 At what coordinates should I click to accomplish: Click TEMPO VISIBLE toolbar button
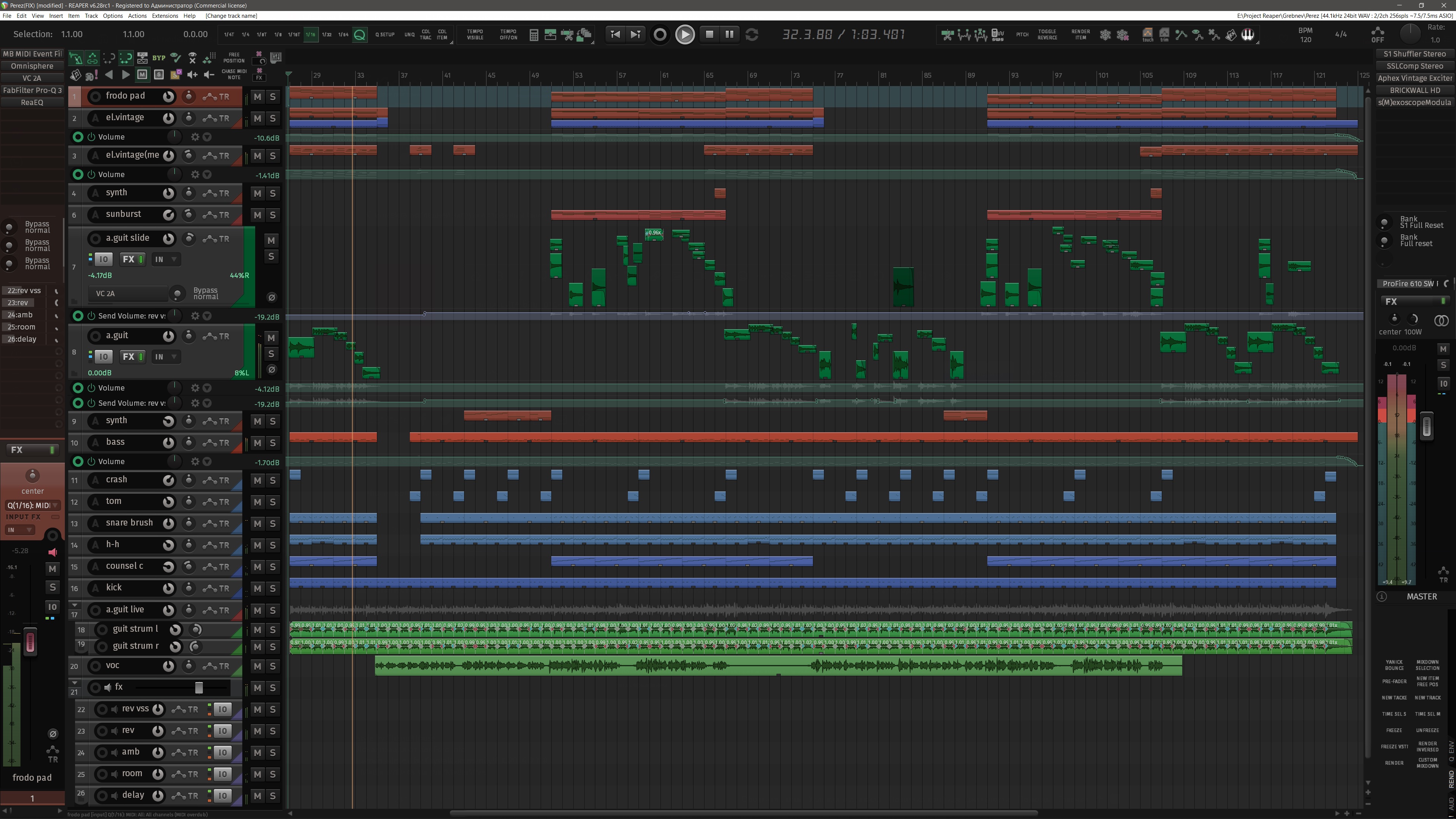(475, 35)
